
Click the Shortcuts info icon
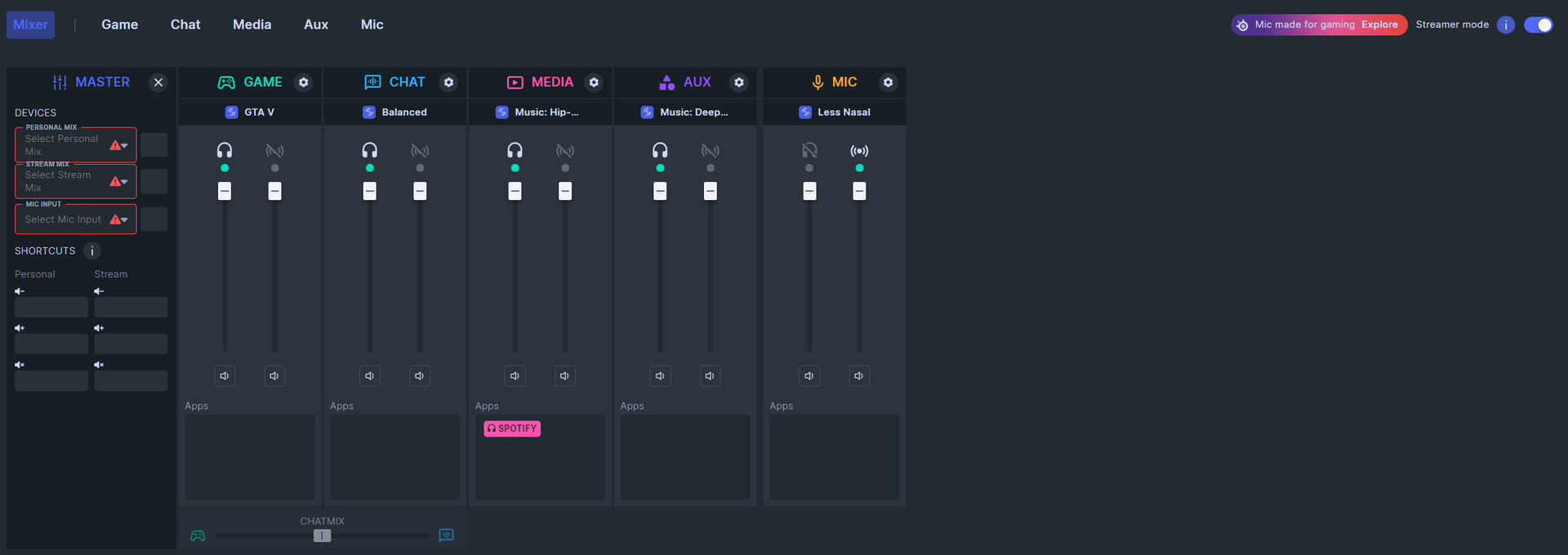92,251
